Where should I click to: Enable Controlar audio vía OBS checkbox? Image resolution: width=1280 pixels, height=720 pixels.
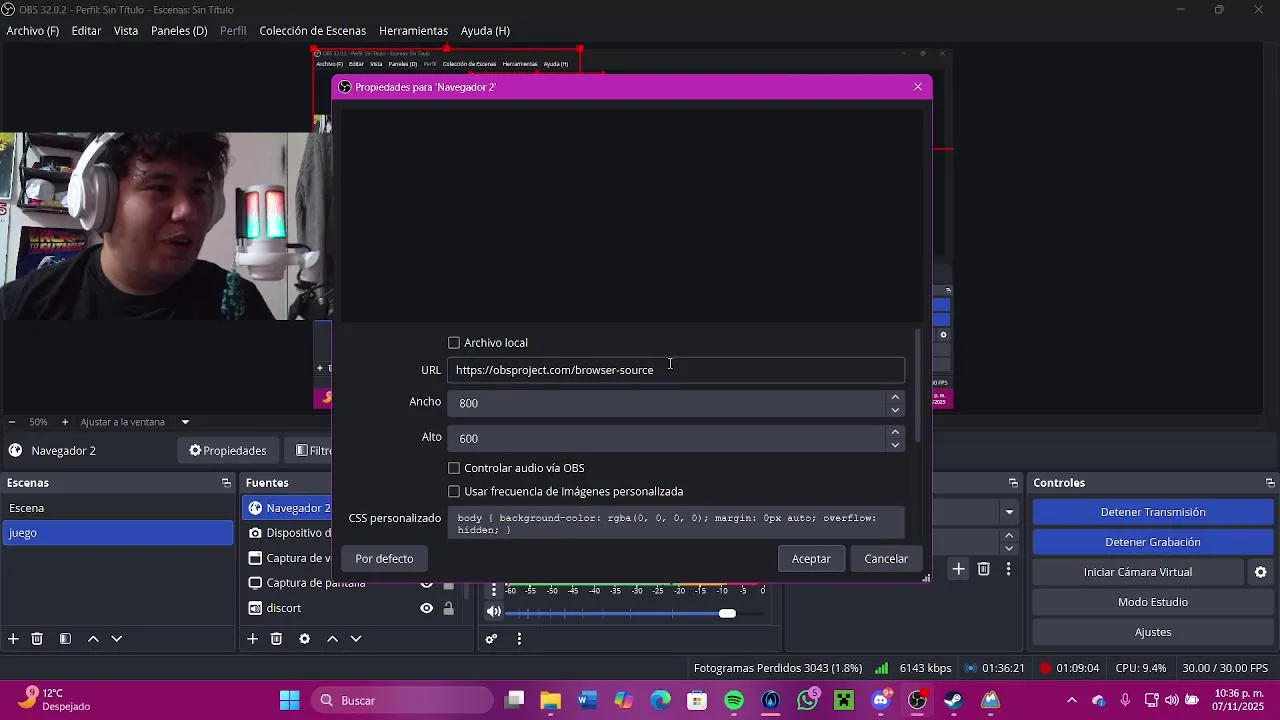pos(454,468)
